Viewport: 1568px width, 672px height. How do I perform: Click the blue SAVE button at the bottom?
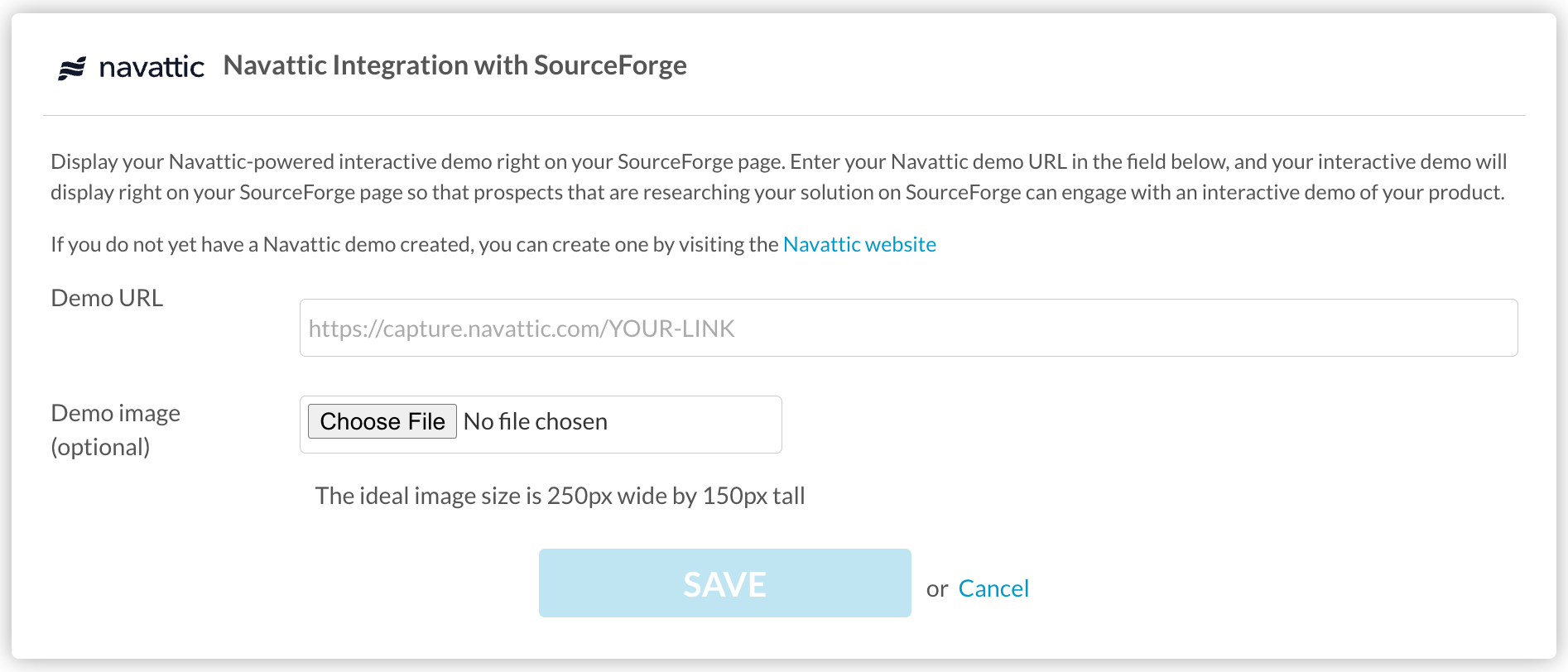[x=724, y=582]
